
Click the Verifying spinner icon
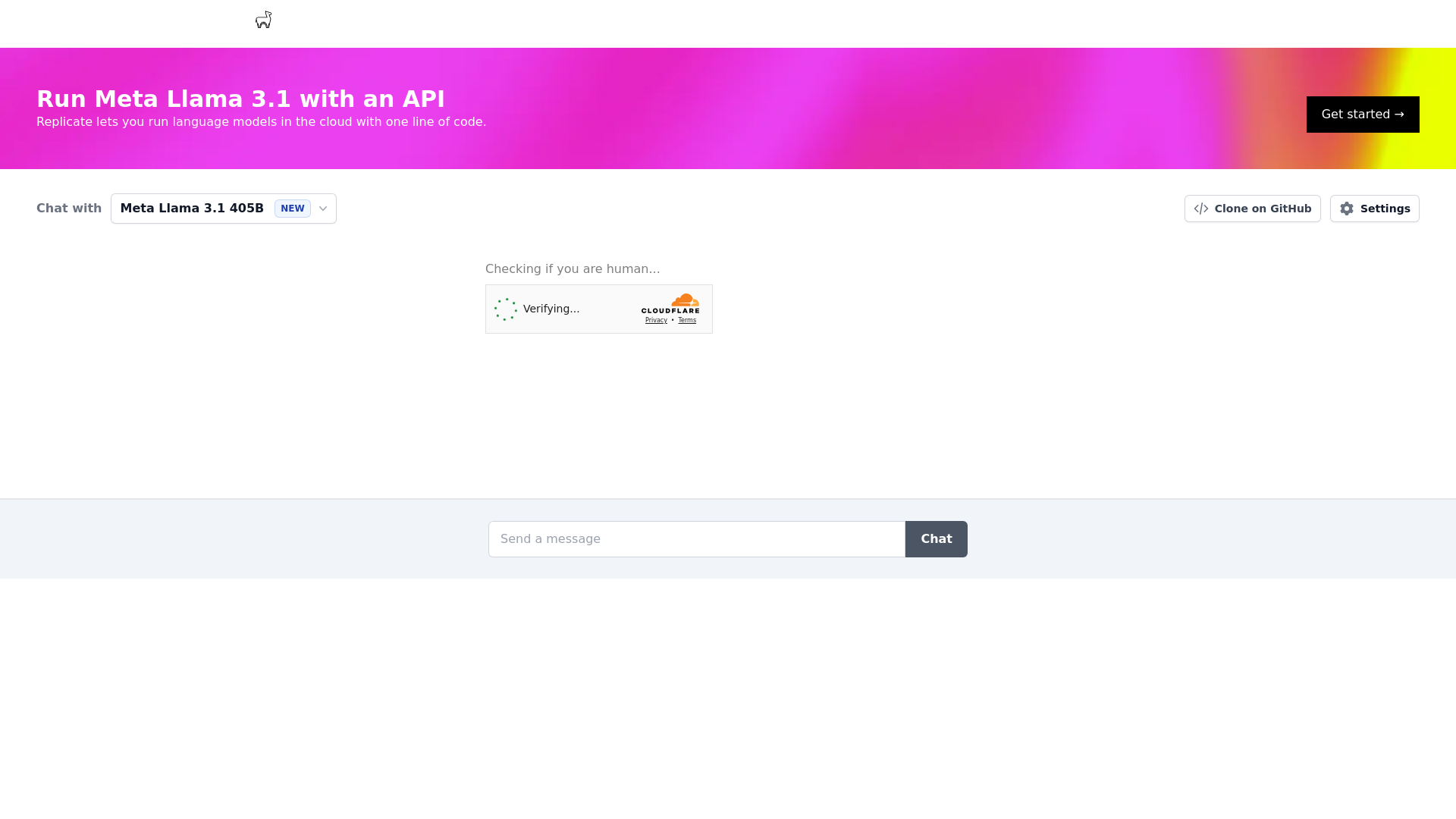click(x=506, y=309)
